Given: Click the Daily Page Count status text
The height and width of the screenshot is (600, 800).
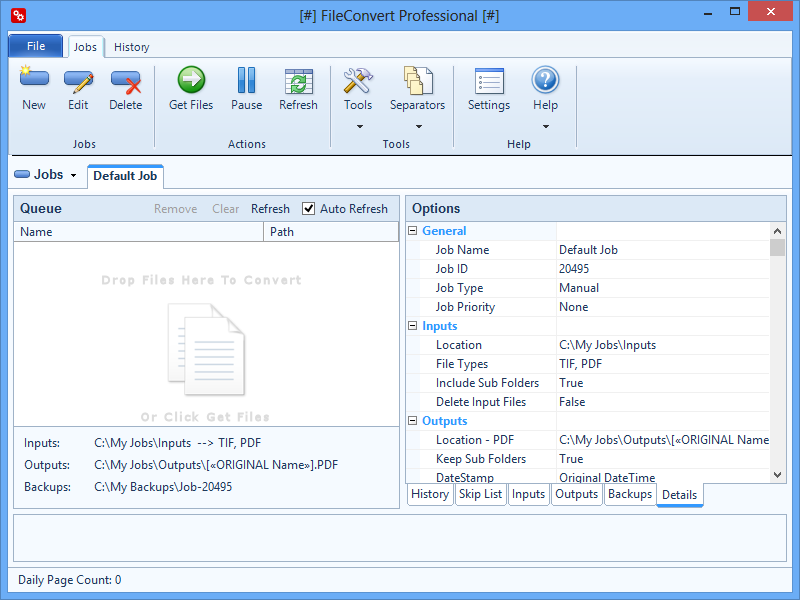Looking at the screenshot, I should (69, 580).
